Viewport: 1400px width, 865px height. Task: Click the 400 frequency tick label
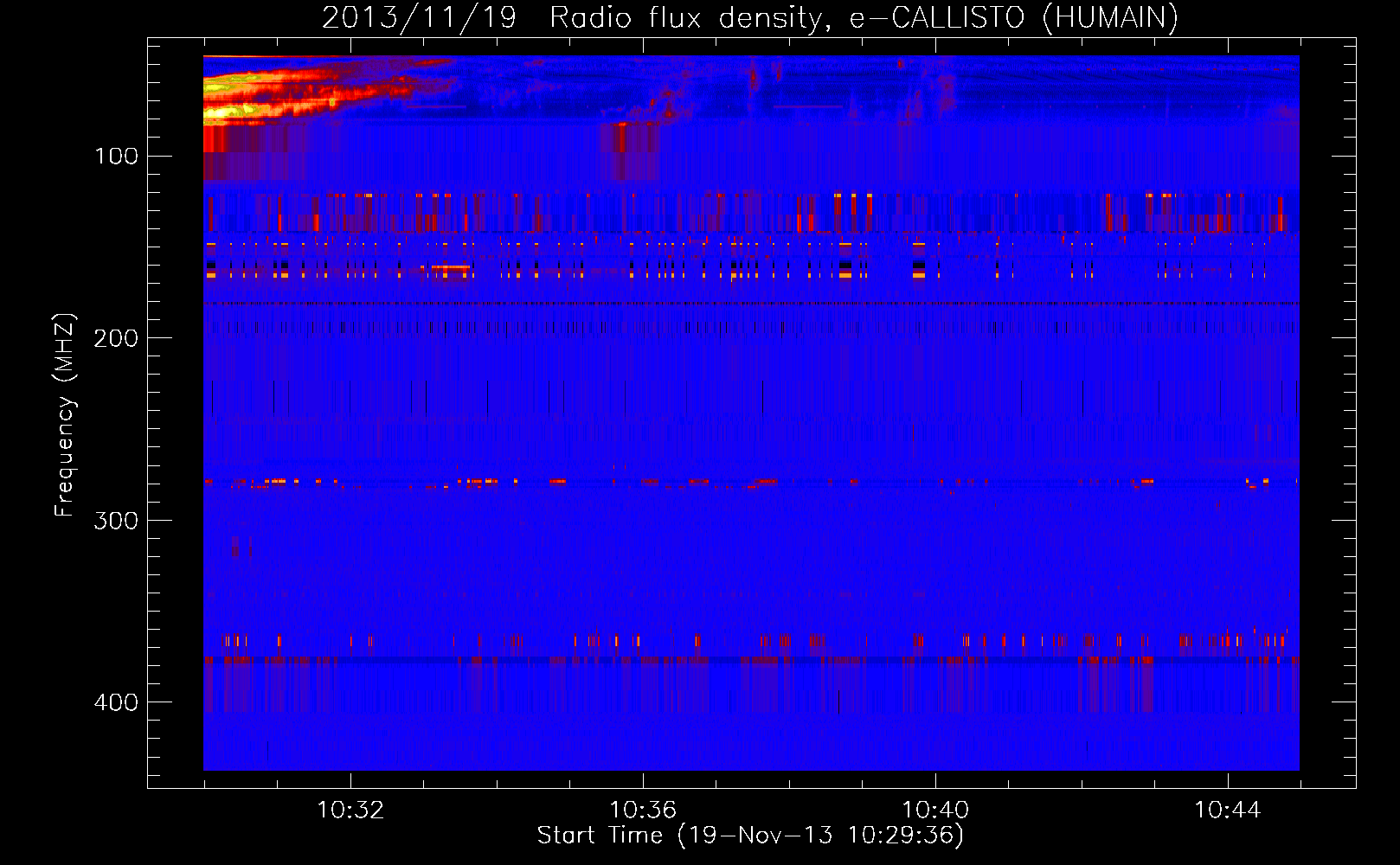115,702
